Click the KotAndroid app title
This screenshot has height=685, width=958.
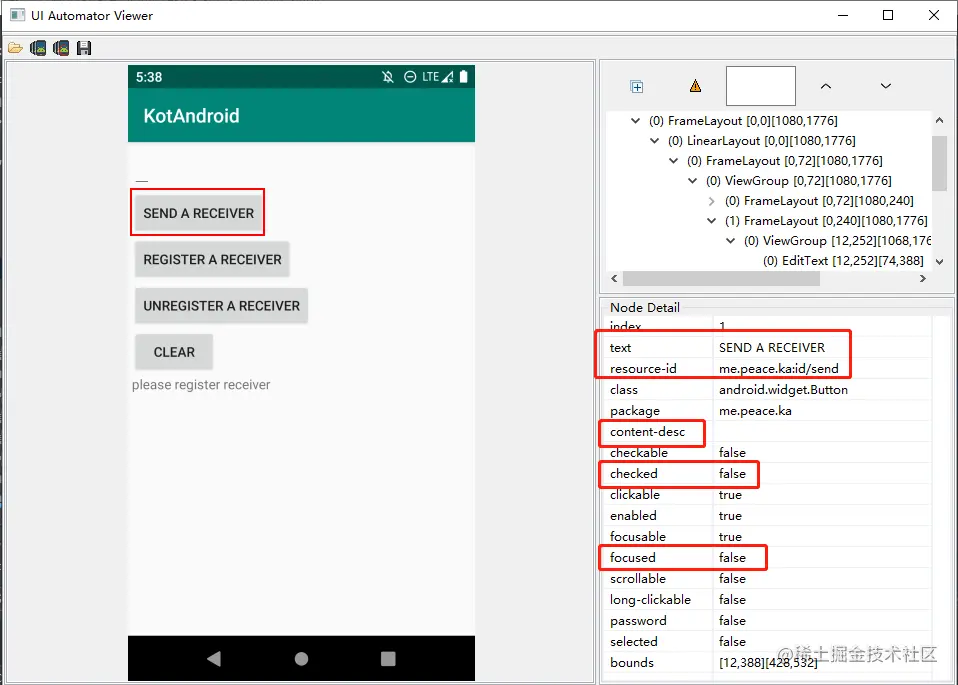(x=191, y=115)
